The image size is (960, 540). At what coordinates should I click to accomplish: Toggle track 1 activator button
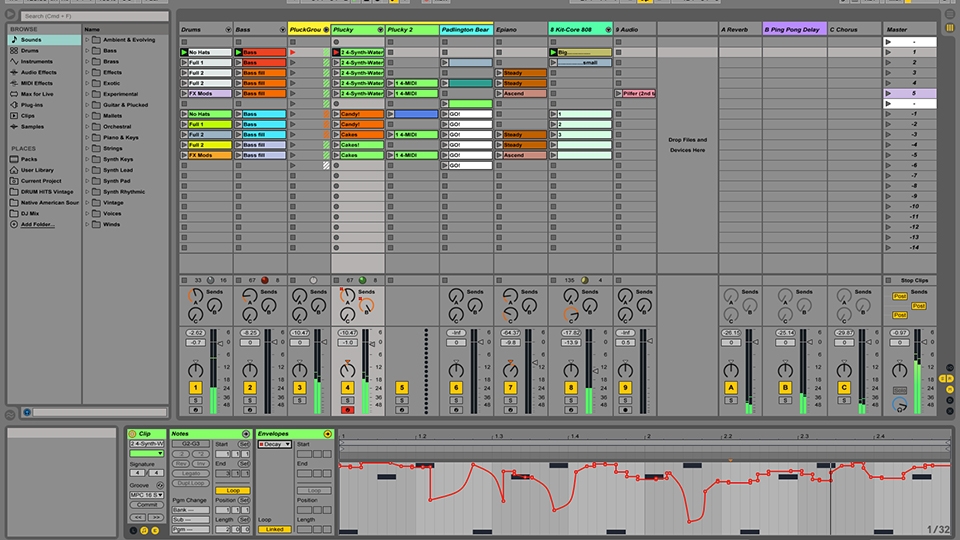(195, 388)
